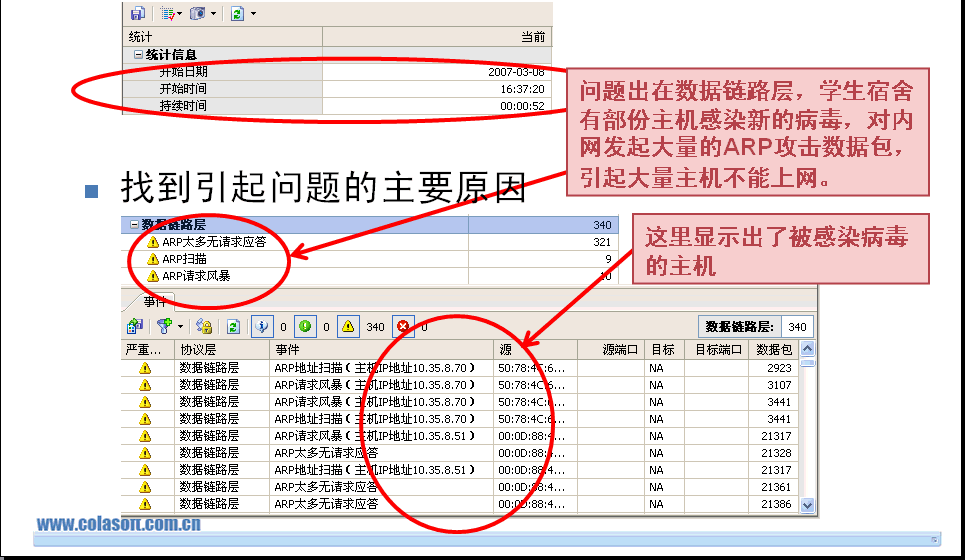The image size is (965, 560).
Task: Click the events list scroll down arrow
Action: [x=807, y=505]
